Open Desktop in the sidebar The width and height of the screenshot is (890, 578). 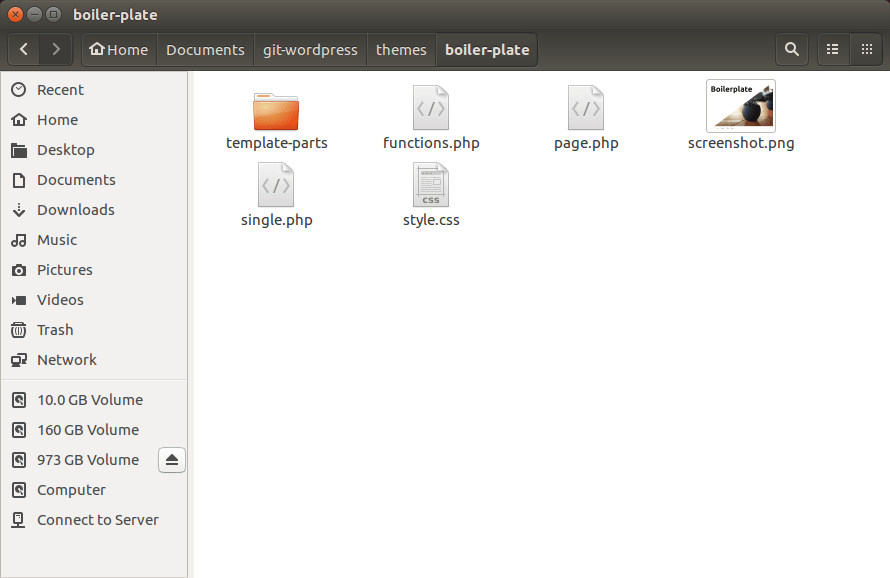[x=66, y=150]
